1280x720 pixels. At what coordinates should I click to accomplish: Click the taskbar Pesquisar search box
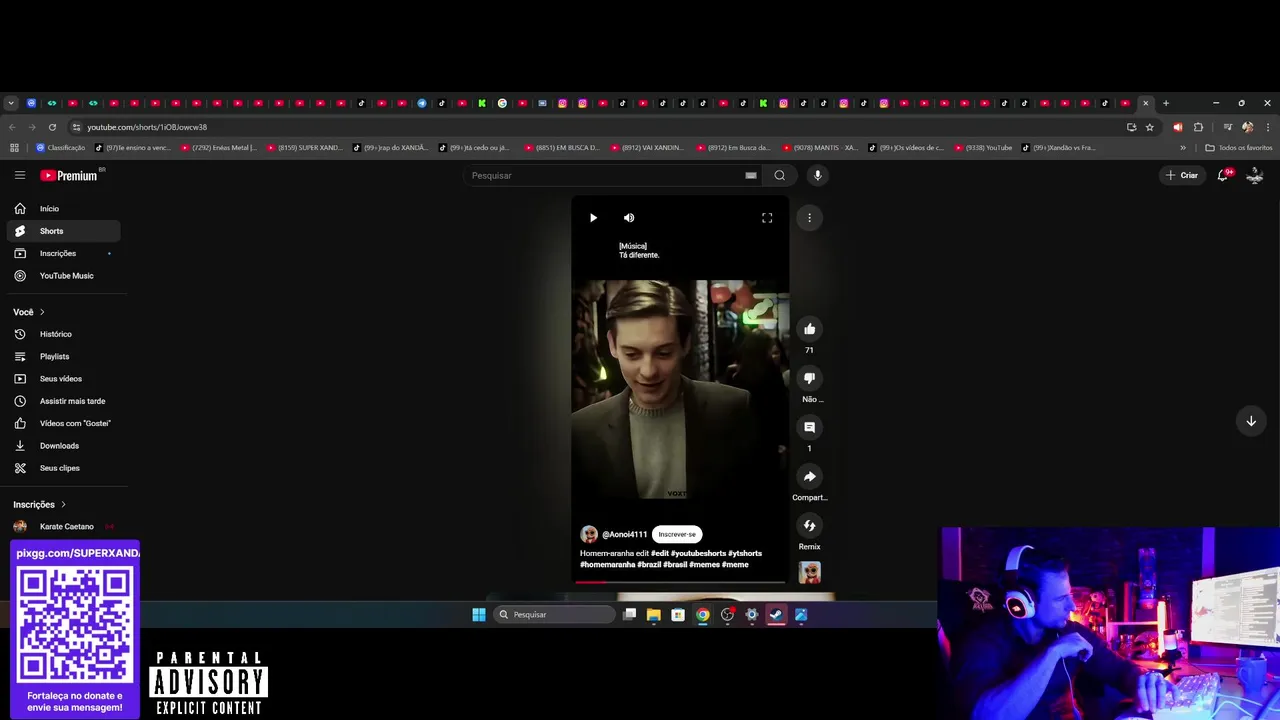554,614
